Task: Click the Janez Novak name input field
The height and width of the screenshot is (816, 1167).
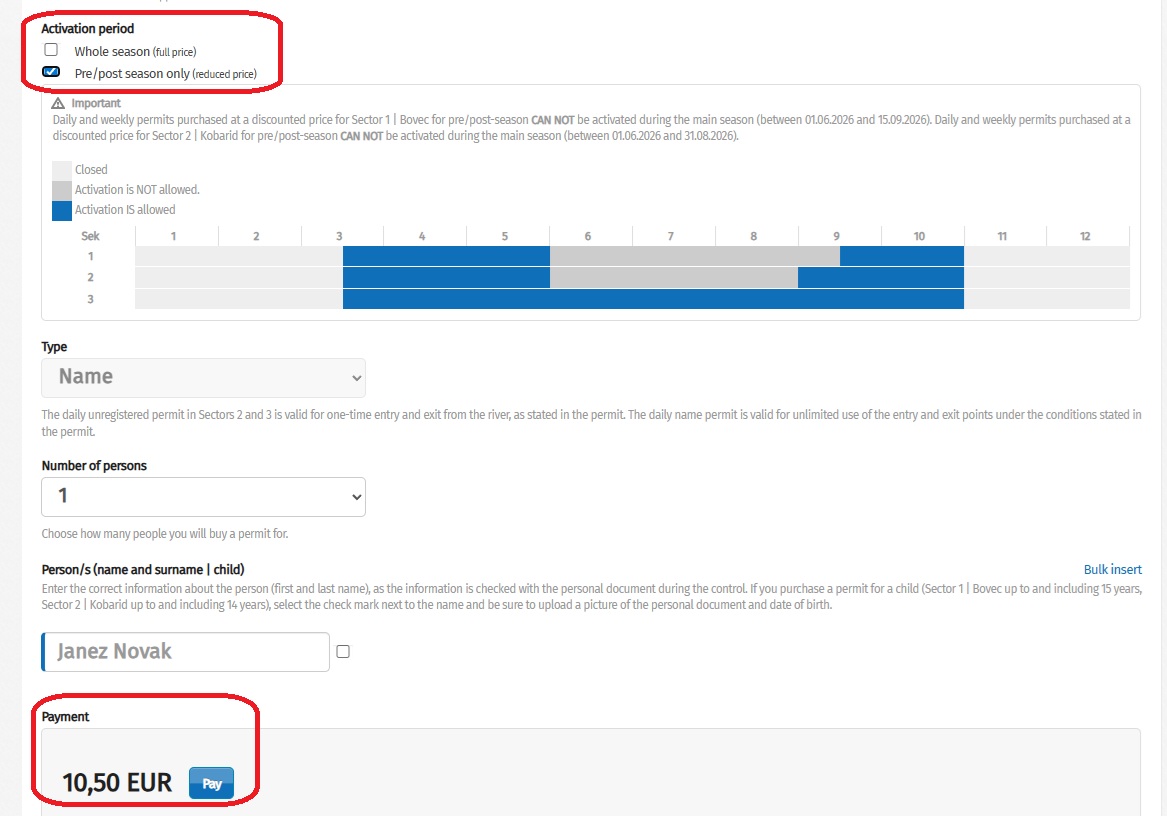Action: (x=185, y=651)
